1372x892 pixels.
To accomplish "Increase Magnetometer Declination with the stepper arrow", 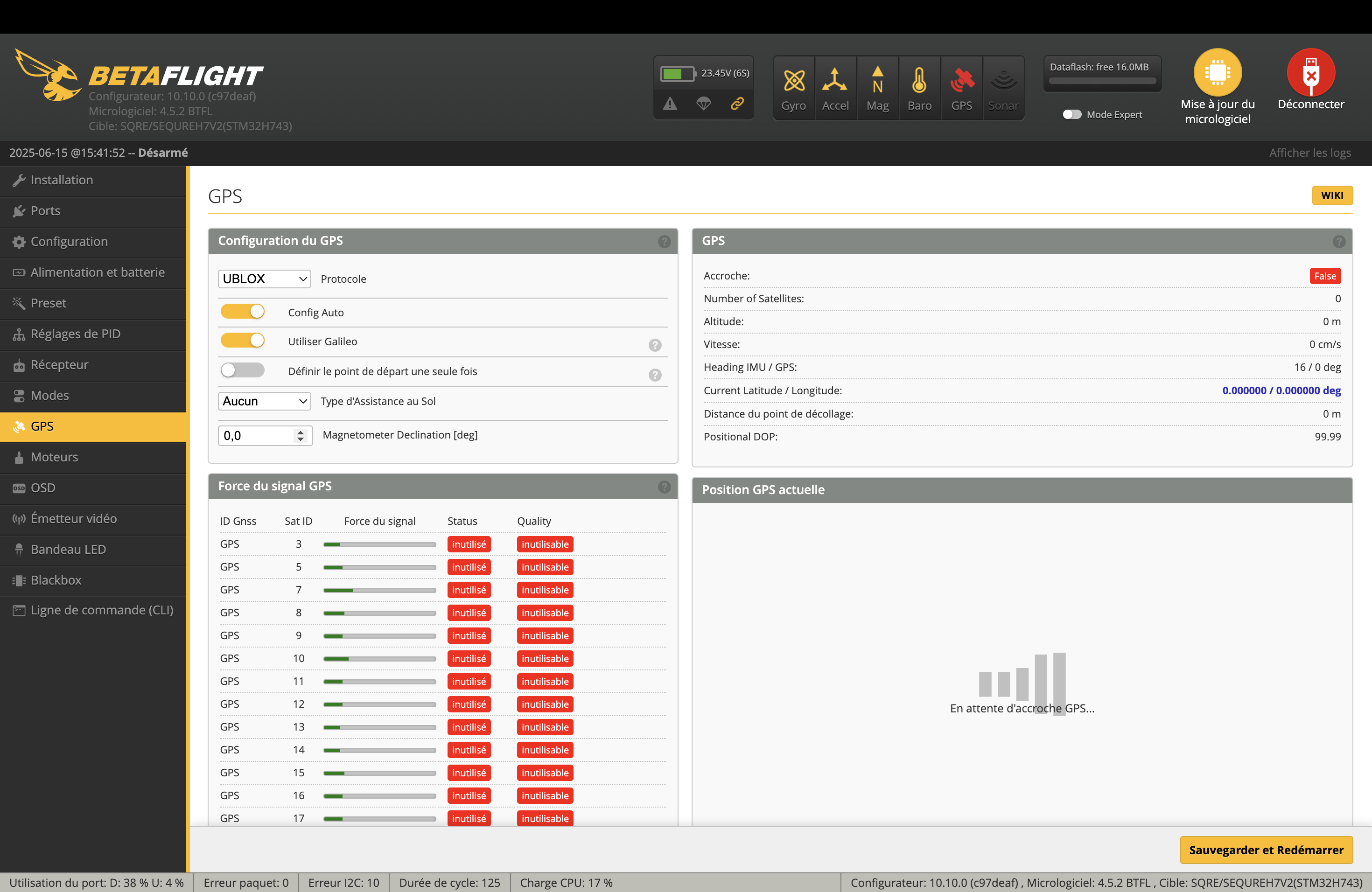I will click(x=301, y=432).
